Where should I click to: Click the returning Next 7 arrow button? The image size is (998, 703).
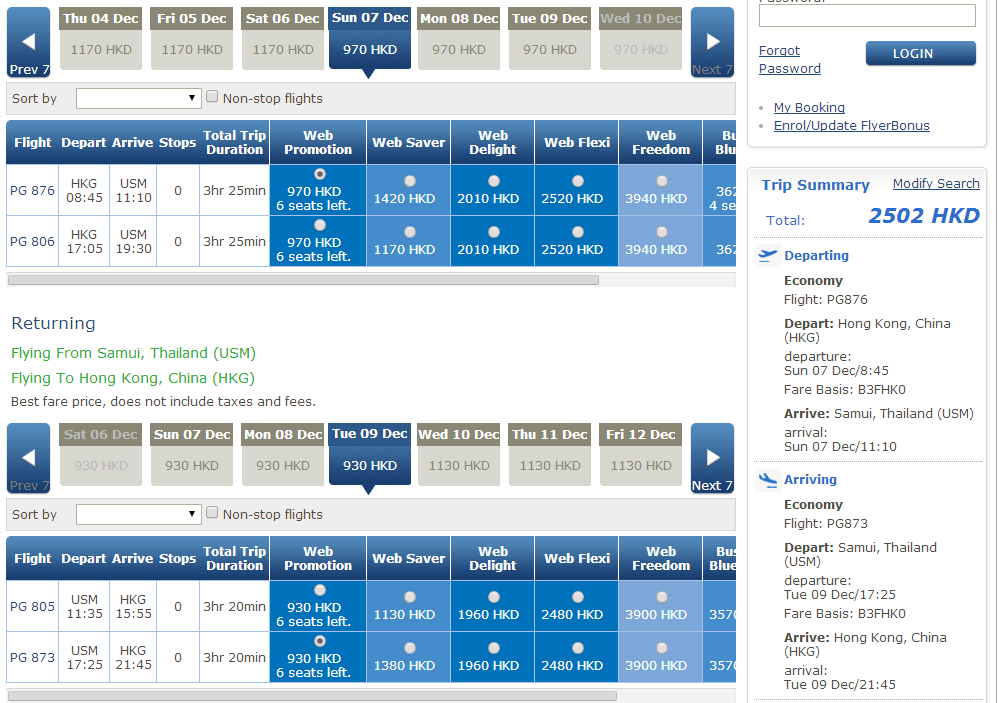pyautogui.click(x=712, y=458)
